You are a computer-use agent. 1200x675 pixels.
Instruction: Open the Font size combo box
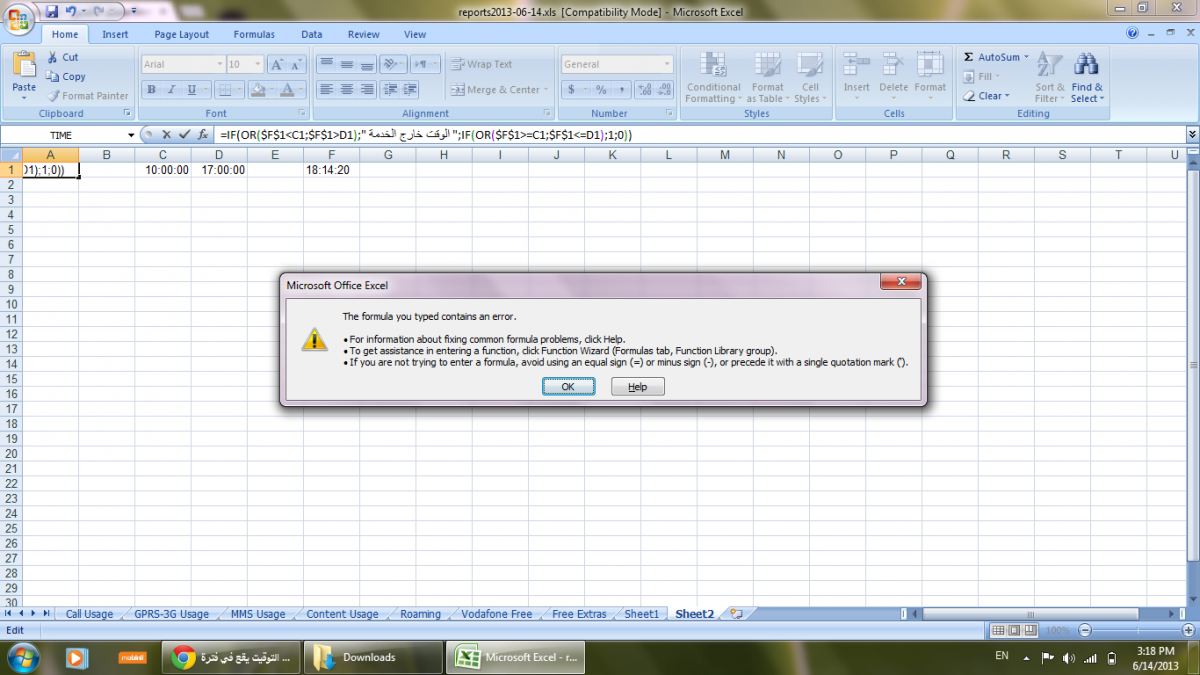coord(245,64)
